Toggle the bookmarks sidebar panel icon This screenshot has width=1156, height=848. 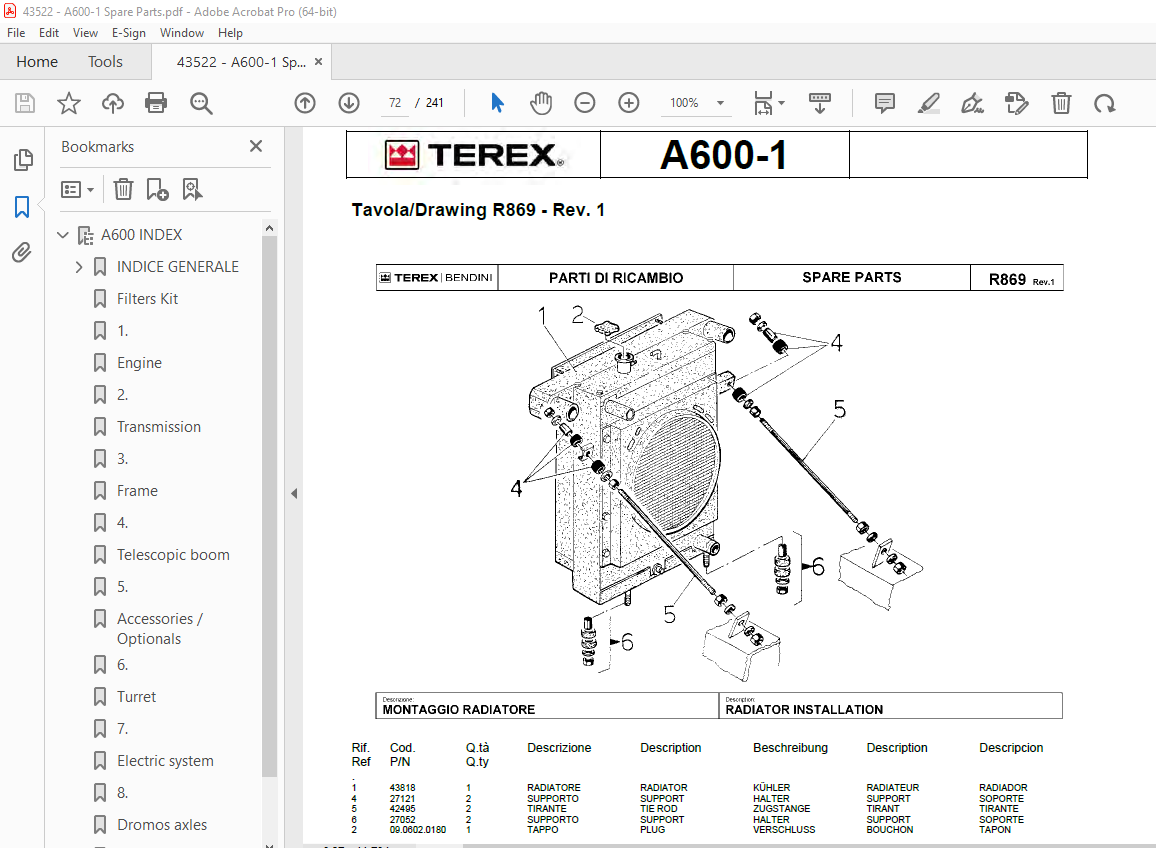pos(22,207)
